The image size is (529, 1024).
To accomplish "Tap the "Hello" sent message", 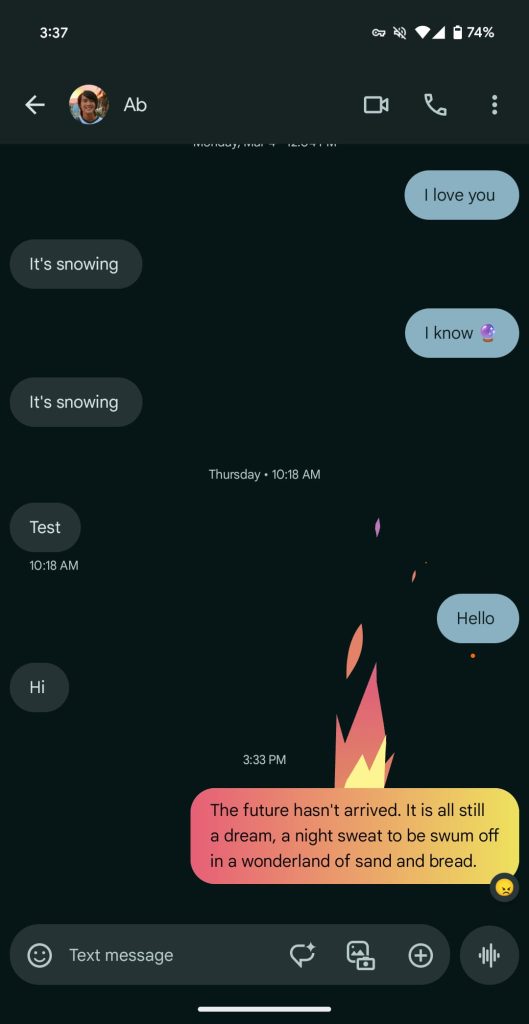I will pyautogui.click(x=477, y=618).
